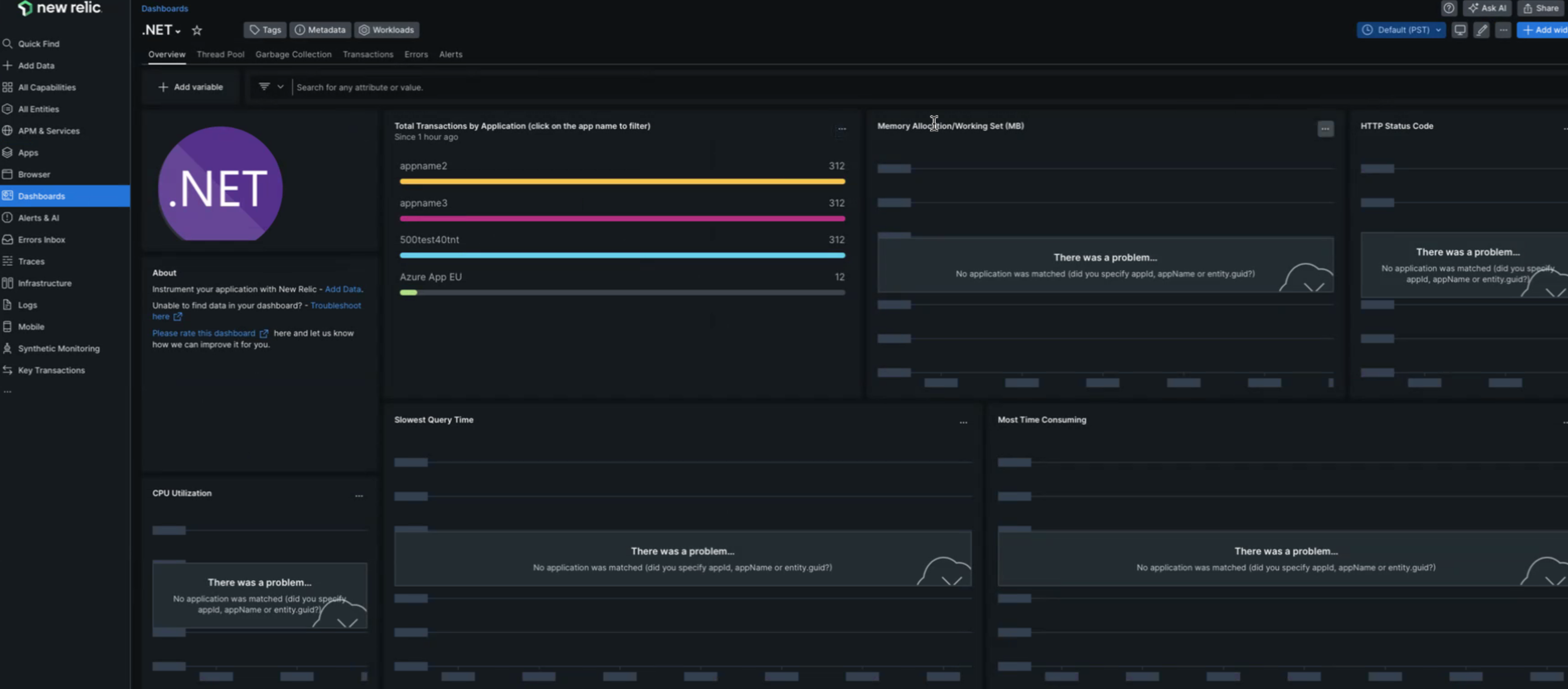Open Default (PST) time picker dropdown
This screenshot has height=689, width=1568.
click(x=1401, y=30)
